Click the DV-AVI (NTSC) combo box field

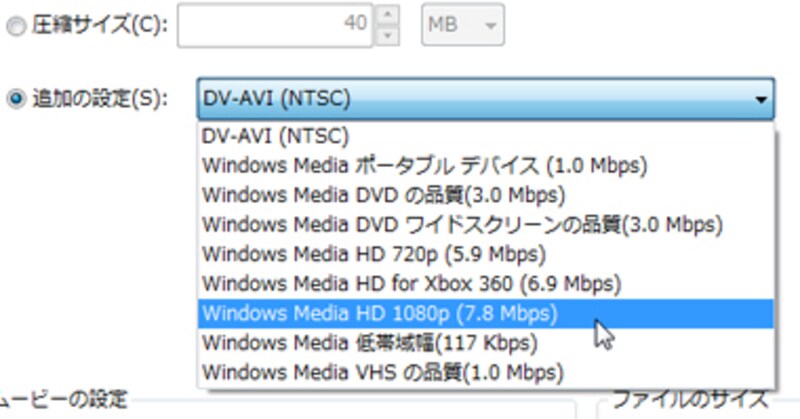tap(470, 100)
